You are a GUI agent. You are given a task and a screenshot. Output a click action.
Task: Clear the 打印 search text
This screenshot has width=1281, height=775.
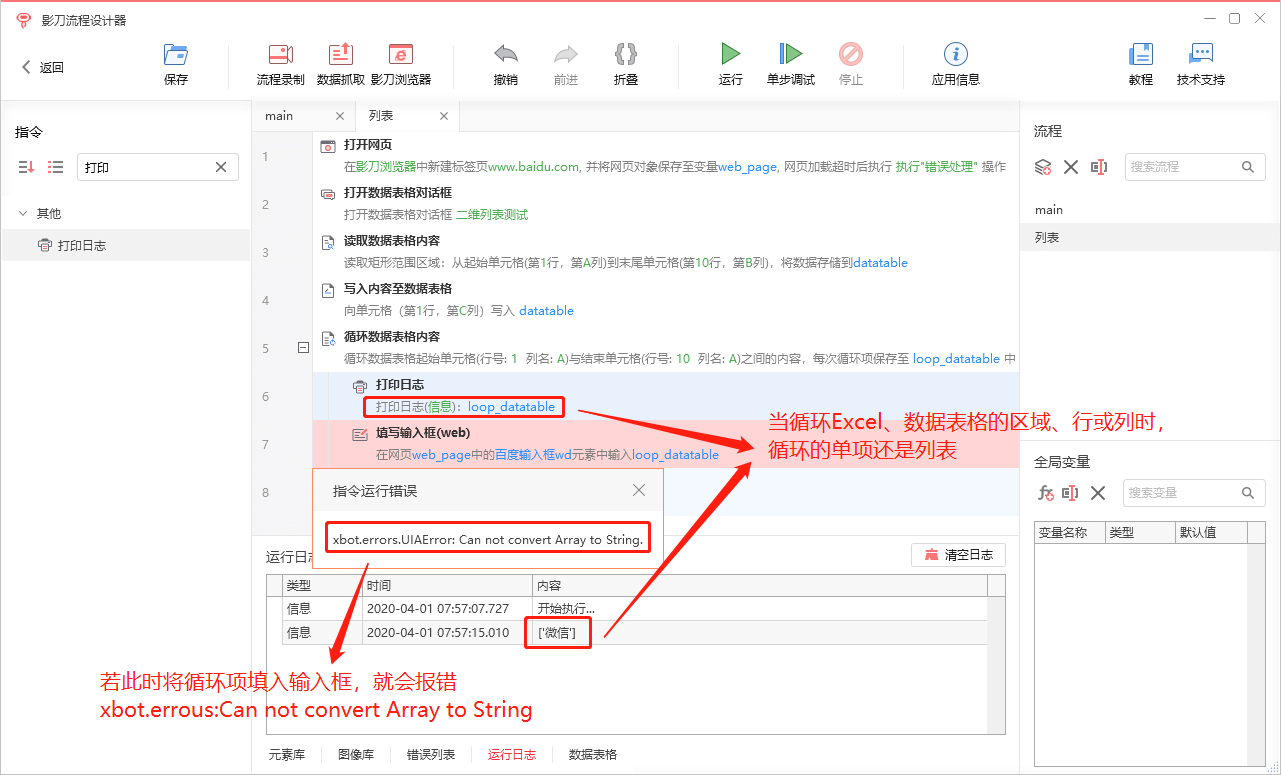pos(221,167)
